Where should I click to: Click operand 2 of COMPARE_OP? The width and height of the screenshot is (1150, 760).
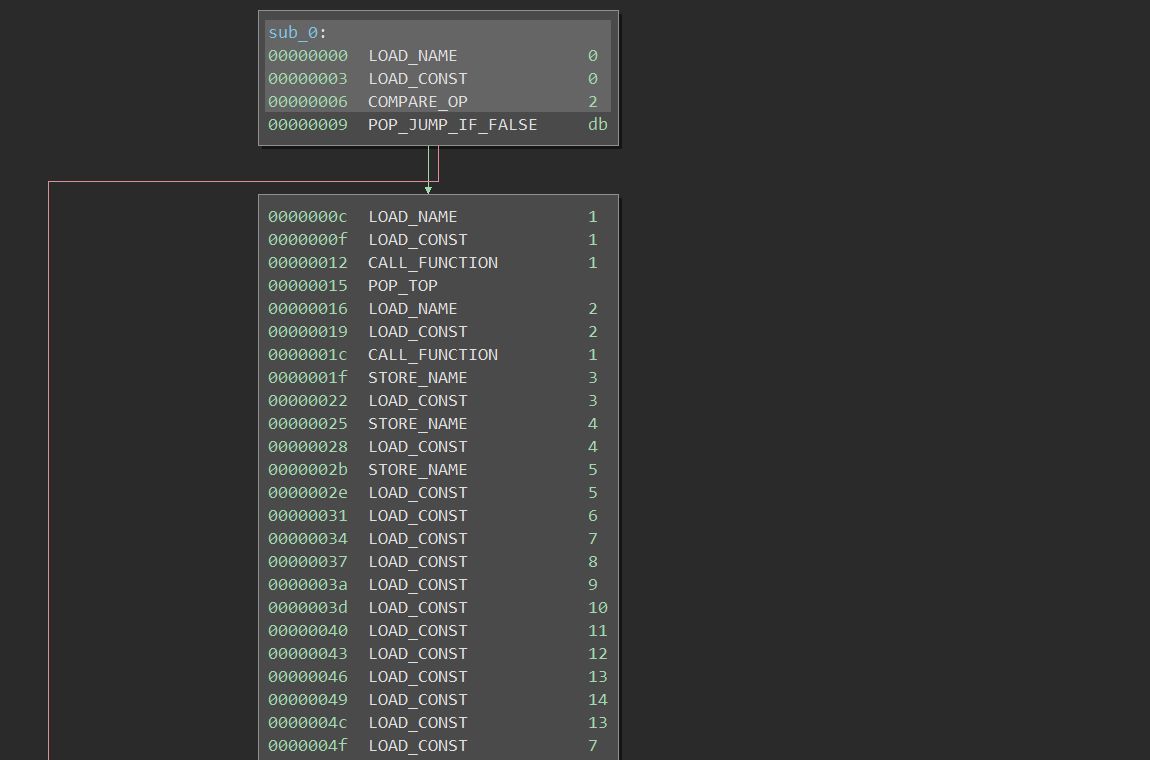pyautogui.click(x=593, y=101)
